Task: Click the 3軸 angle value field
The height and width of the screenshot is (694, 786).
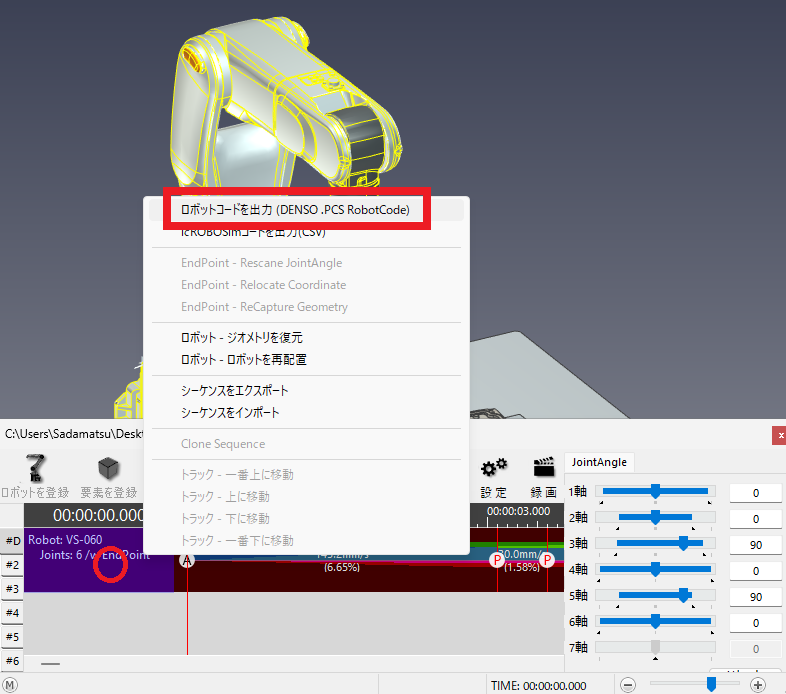Action: [755, 545]
